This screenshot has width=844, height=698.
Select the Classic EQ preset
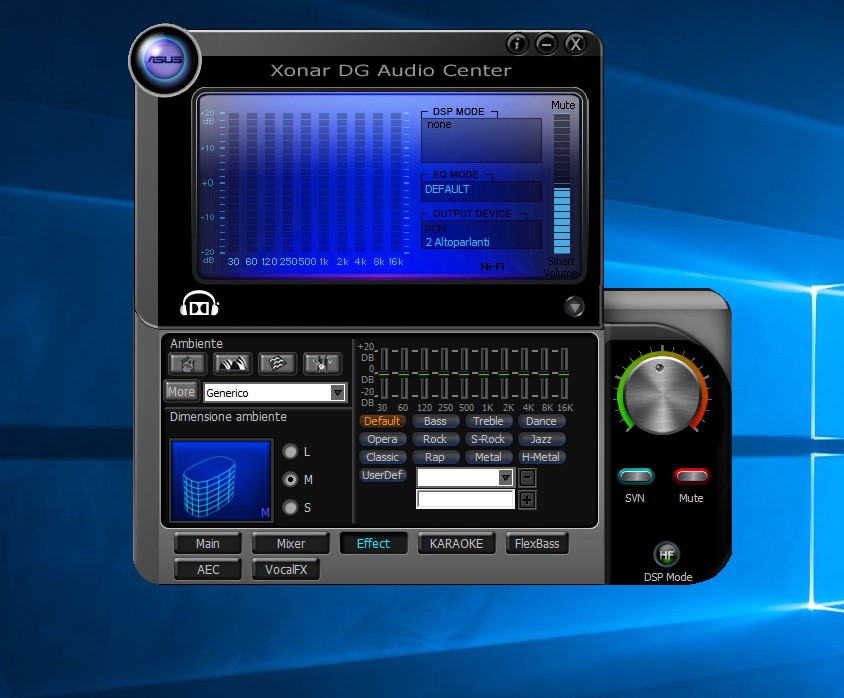382,457
